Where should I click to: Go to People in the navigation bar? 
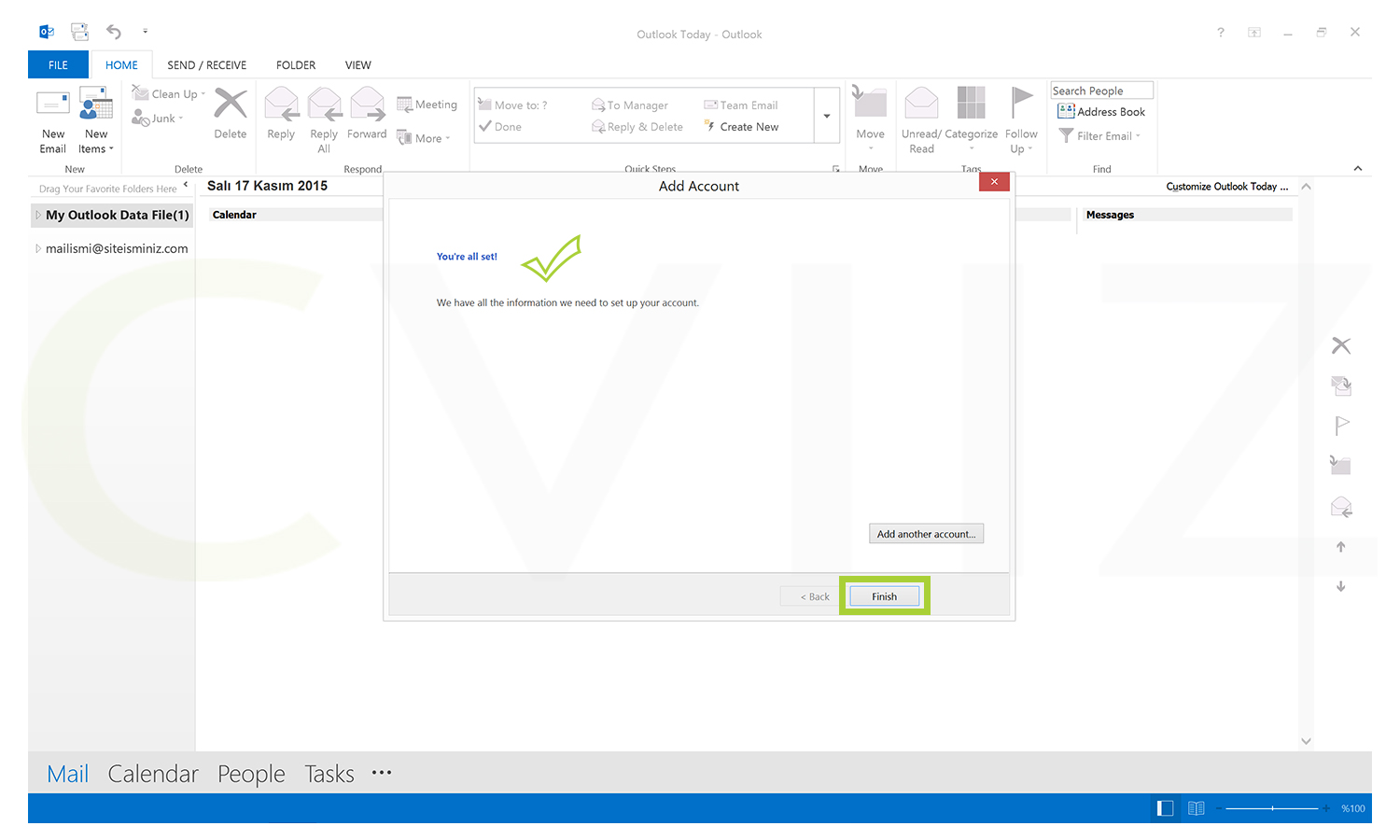click(x=251, y=774)
